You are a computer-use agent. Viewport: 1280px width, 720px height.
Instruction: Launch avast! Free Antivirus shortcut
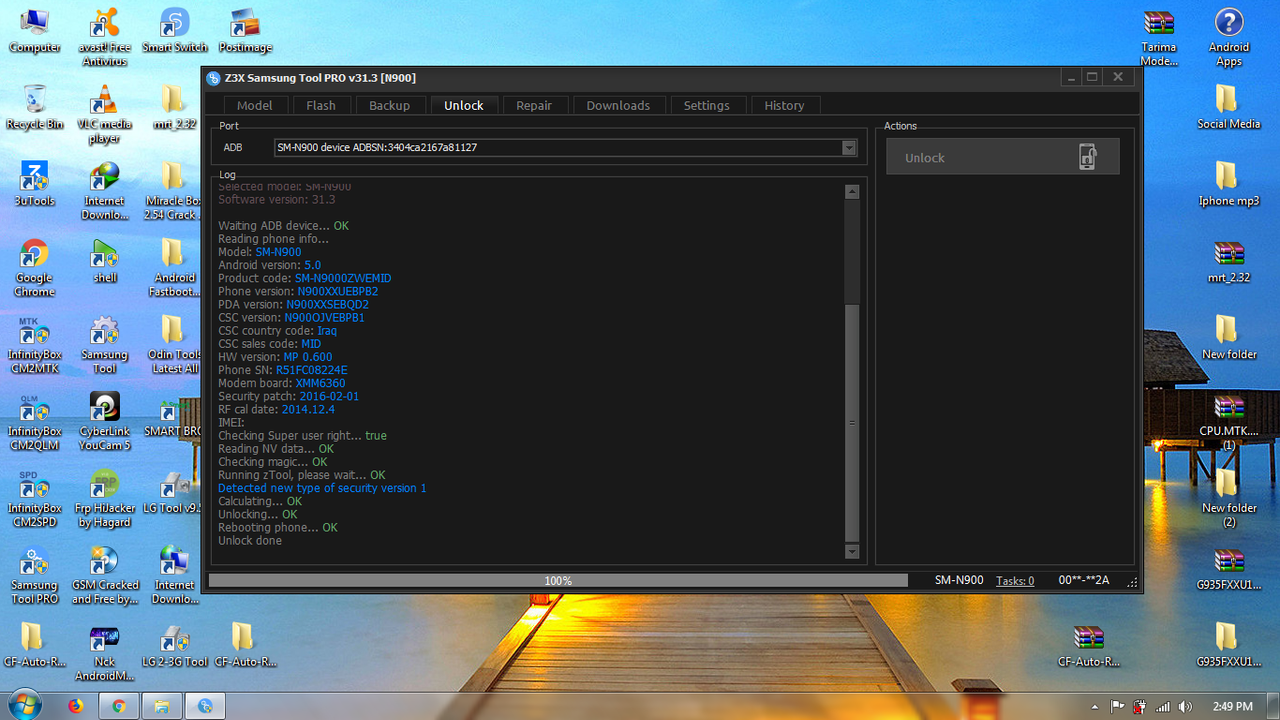click(x=104, y=37)
